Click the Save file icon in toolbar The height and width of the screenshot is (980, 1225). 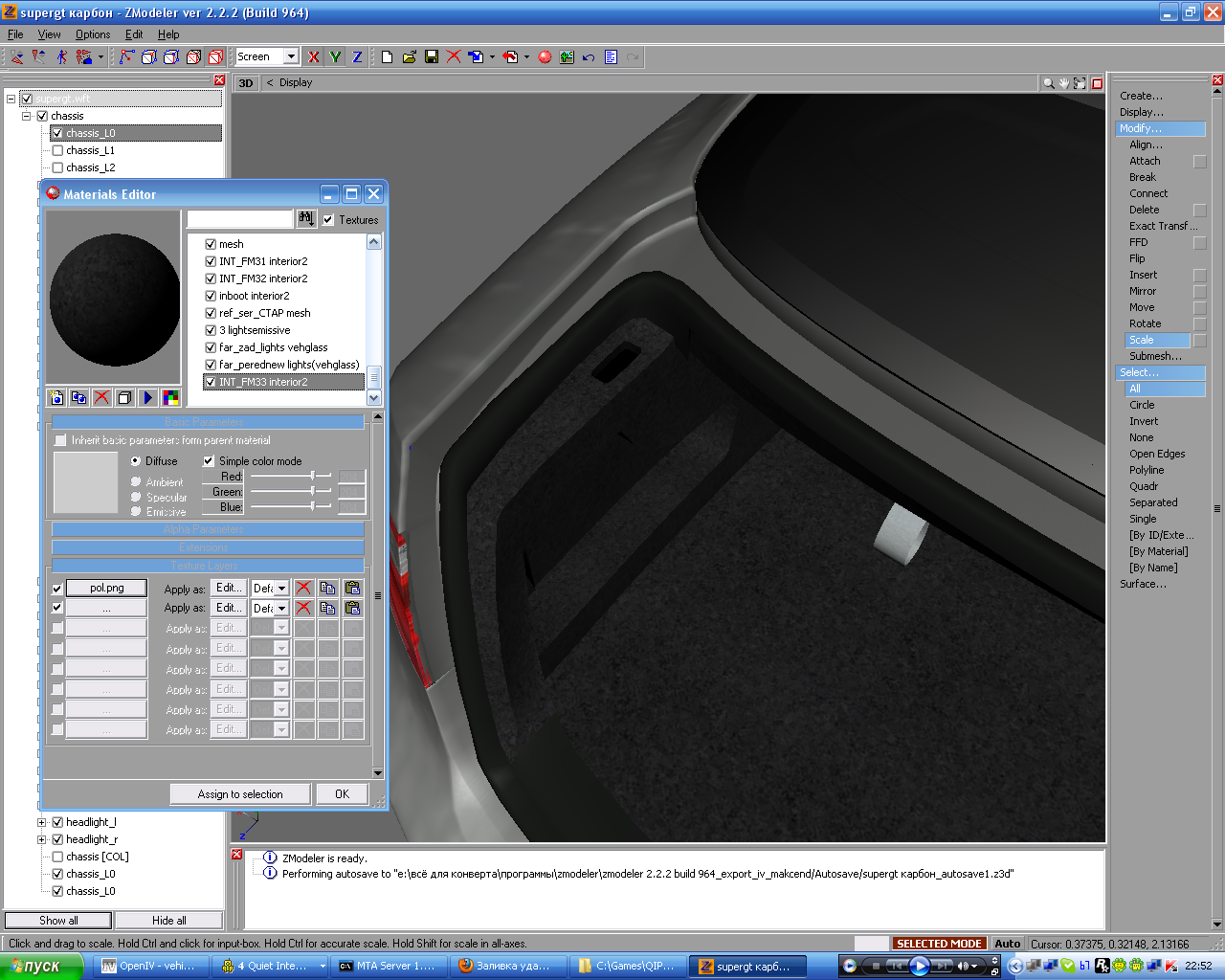(432, 57)
